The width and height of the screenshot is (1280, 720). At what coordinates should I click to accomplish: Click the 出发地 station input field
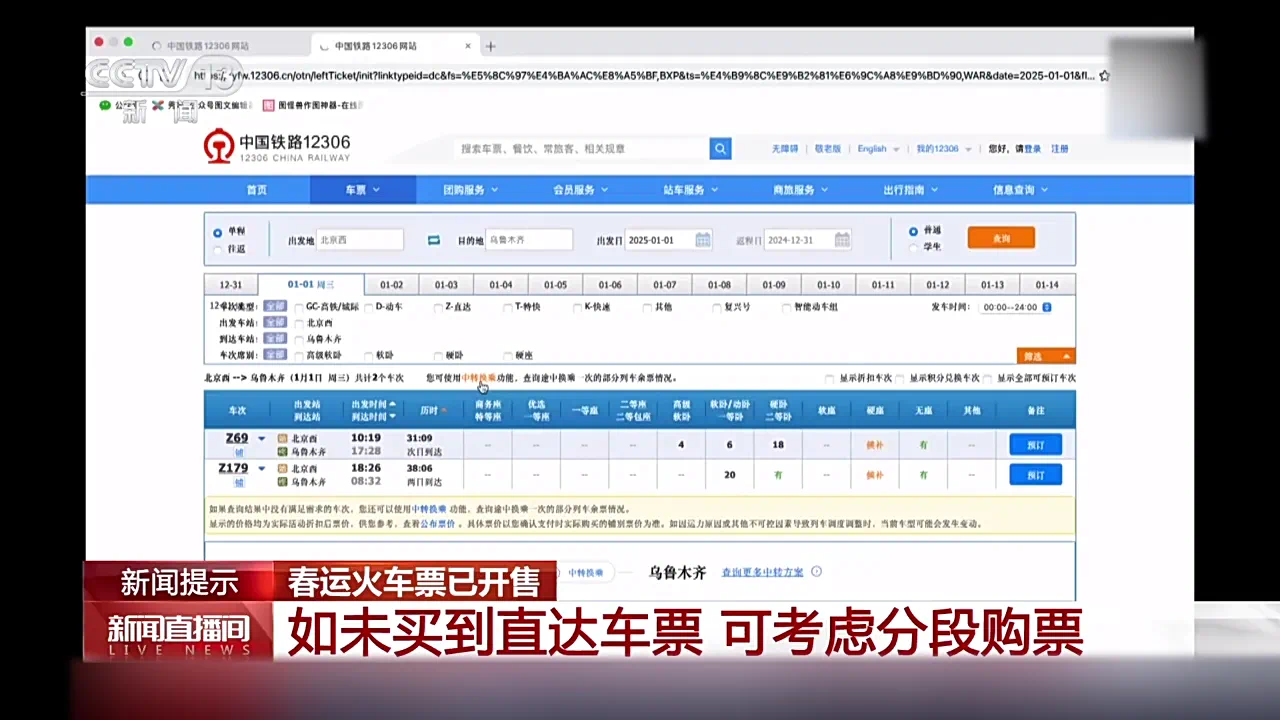[x=359, y=240]
